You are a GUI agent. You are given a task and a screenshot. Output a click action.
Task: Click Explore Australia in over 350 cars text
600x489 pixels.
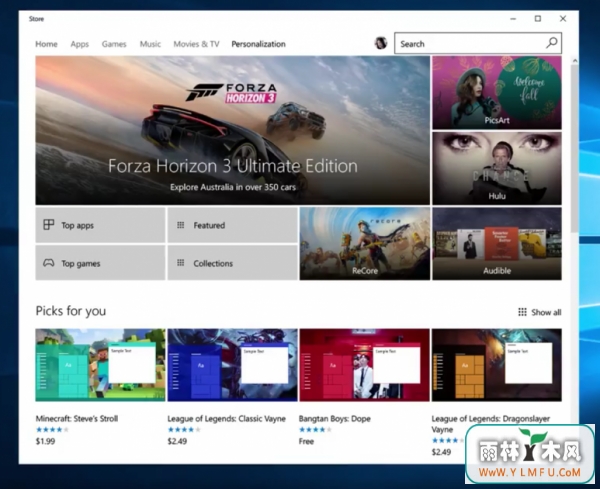[233, 187]
